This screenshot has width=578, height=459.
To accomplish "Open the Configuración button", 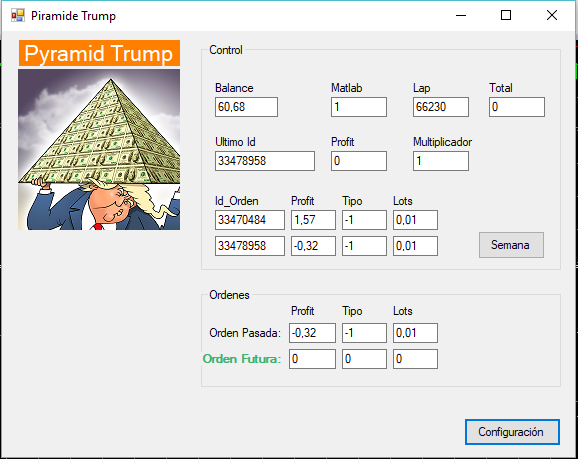I will tap(512, 432).
